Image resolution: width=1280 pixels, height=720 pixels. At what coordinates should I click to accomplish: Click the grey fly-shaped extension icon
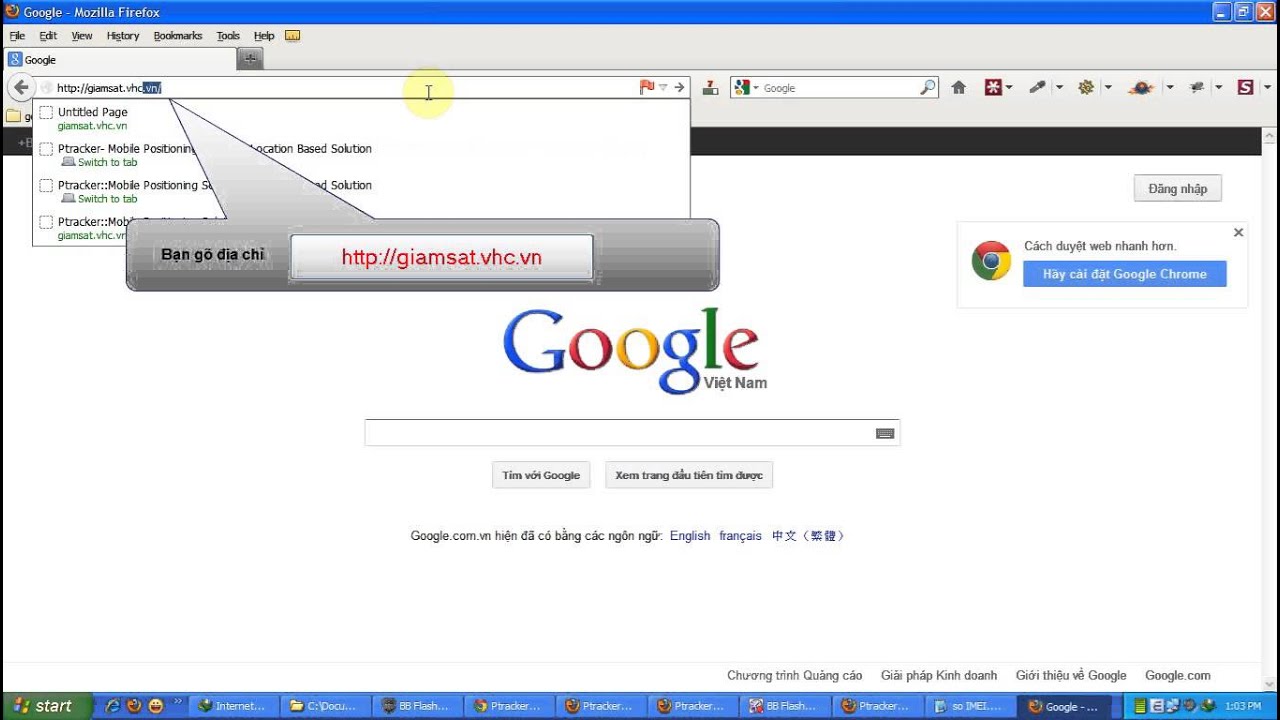point(1196,88)
